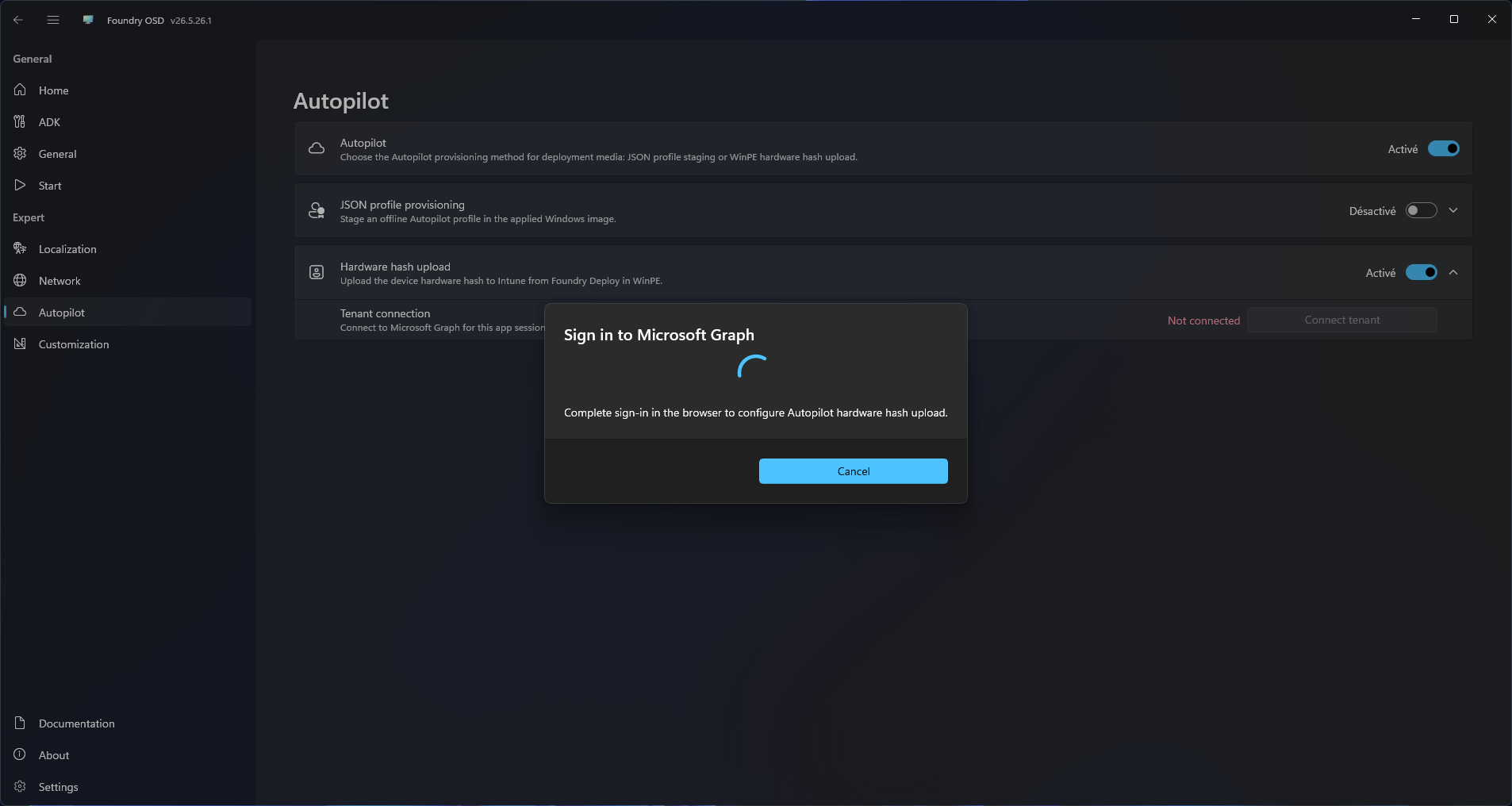Click the 'Désactivé' status label
The width and height of the screenshot is (1512, 806).
[1372, 211]
